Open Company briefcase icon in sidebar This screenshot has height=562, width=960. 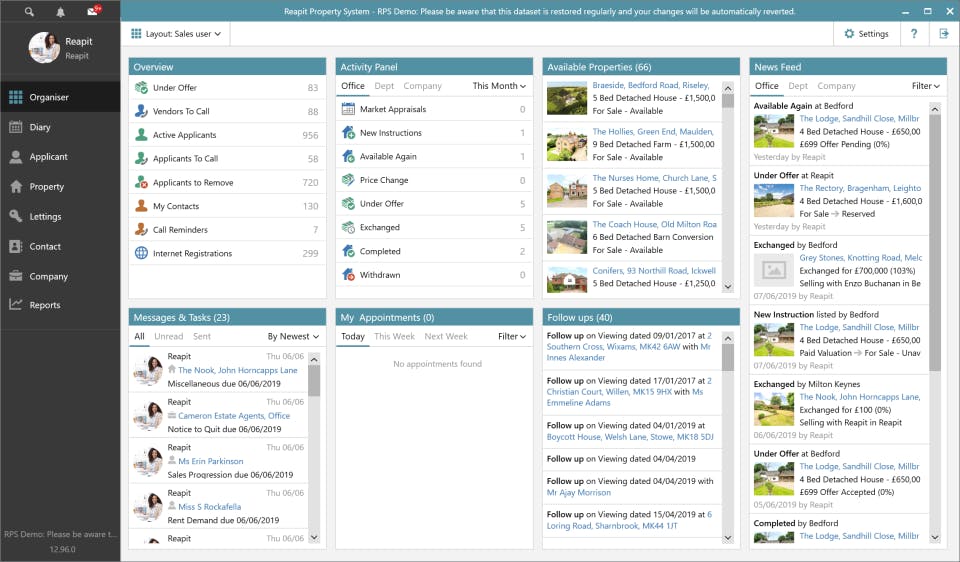tap(16, 276)
